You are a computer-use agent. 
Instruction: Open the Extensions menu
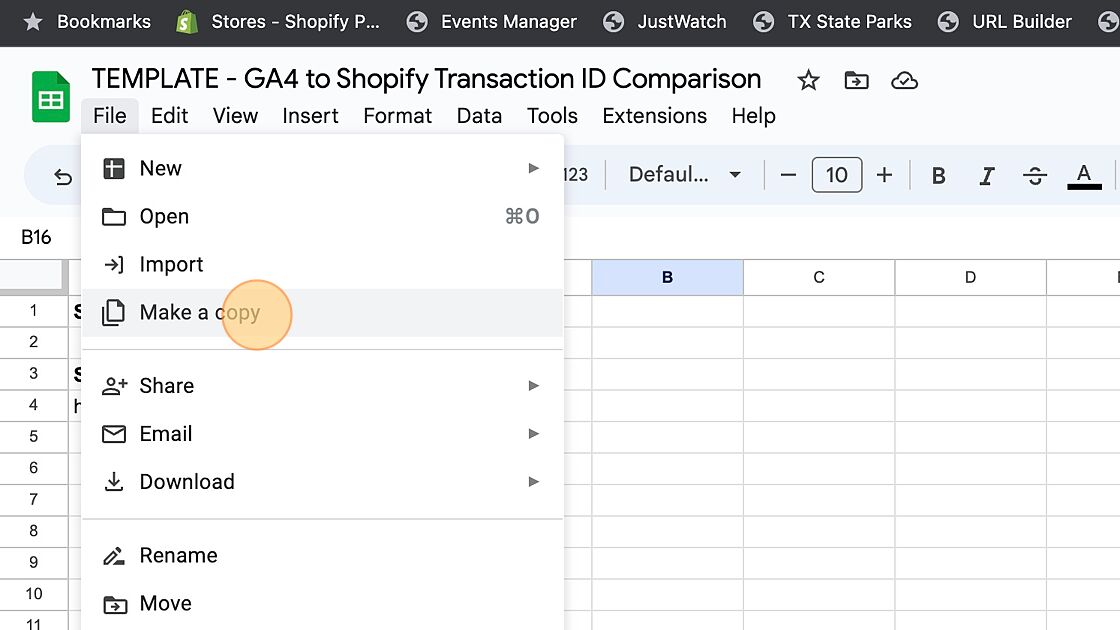pyautogui.click(x=654, y=116)
